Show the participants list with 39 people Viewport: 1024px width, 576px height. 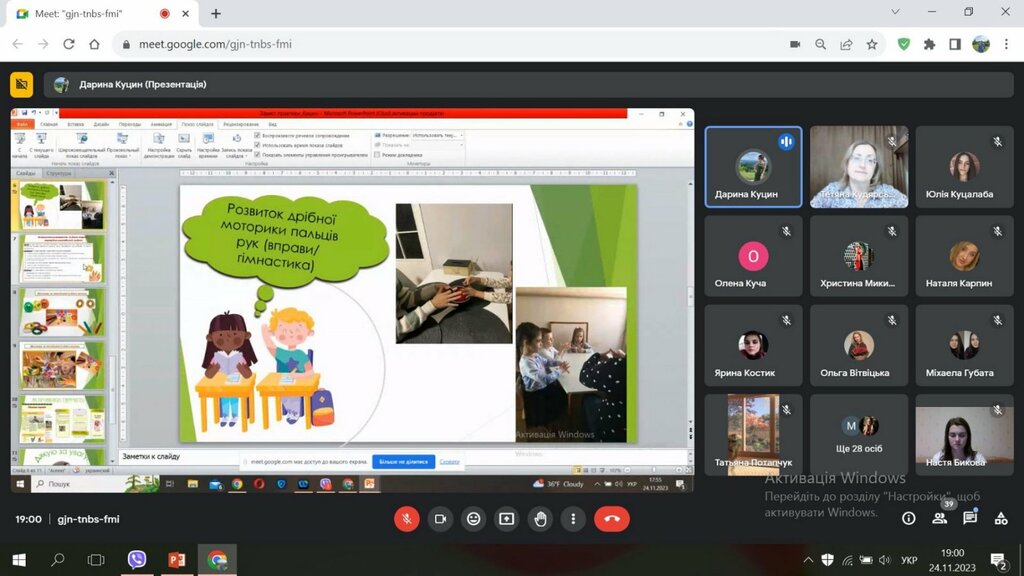939,518
